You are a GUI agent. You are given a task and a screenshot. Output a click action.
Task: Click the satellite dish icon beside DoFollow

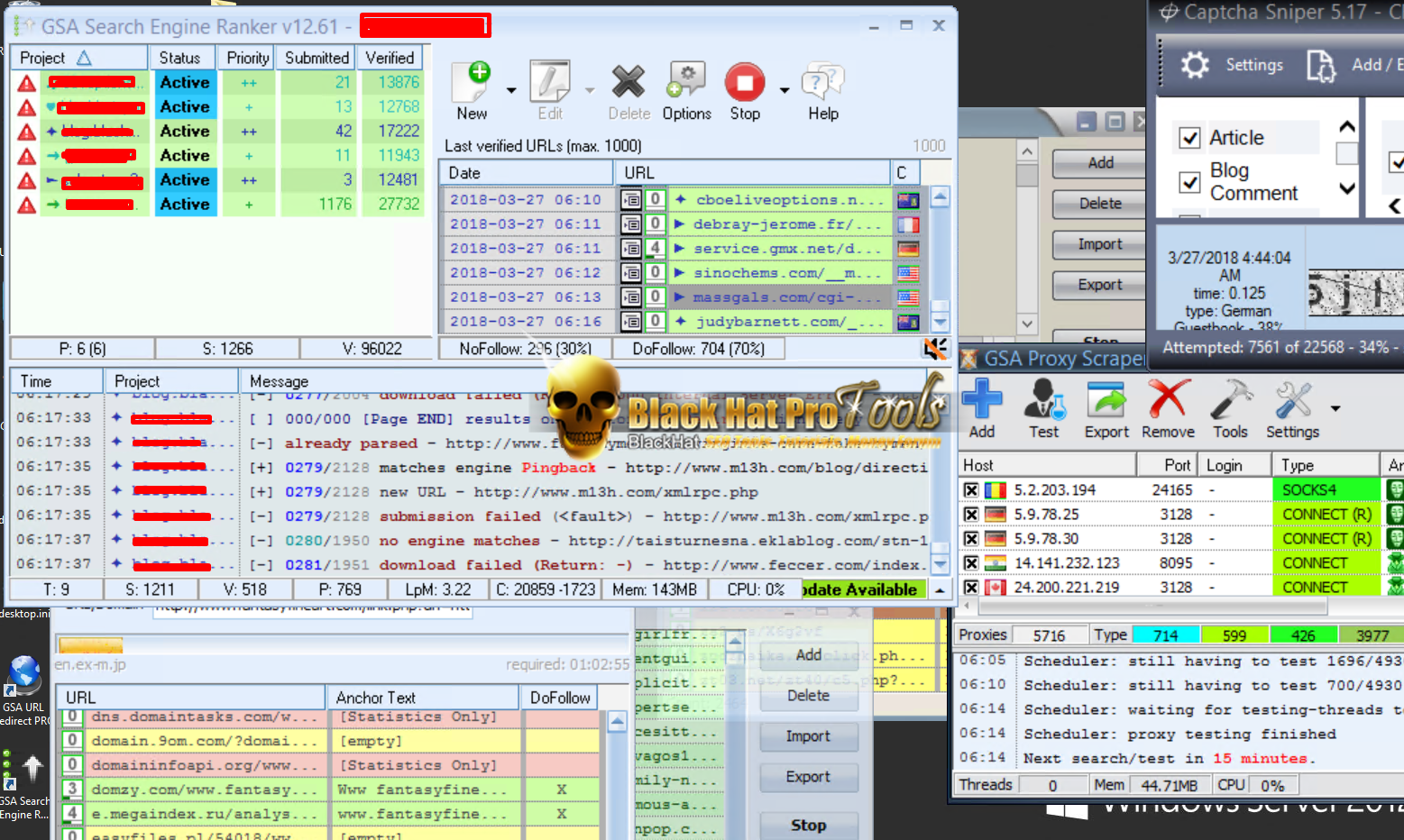pos(936,349)
